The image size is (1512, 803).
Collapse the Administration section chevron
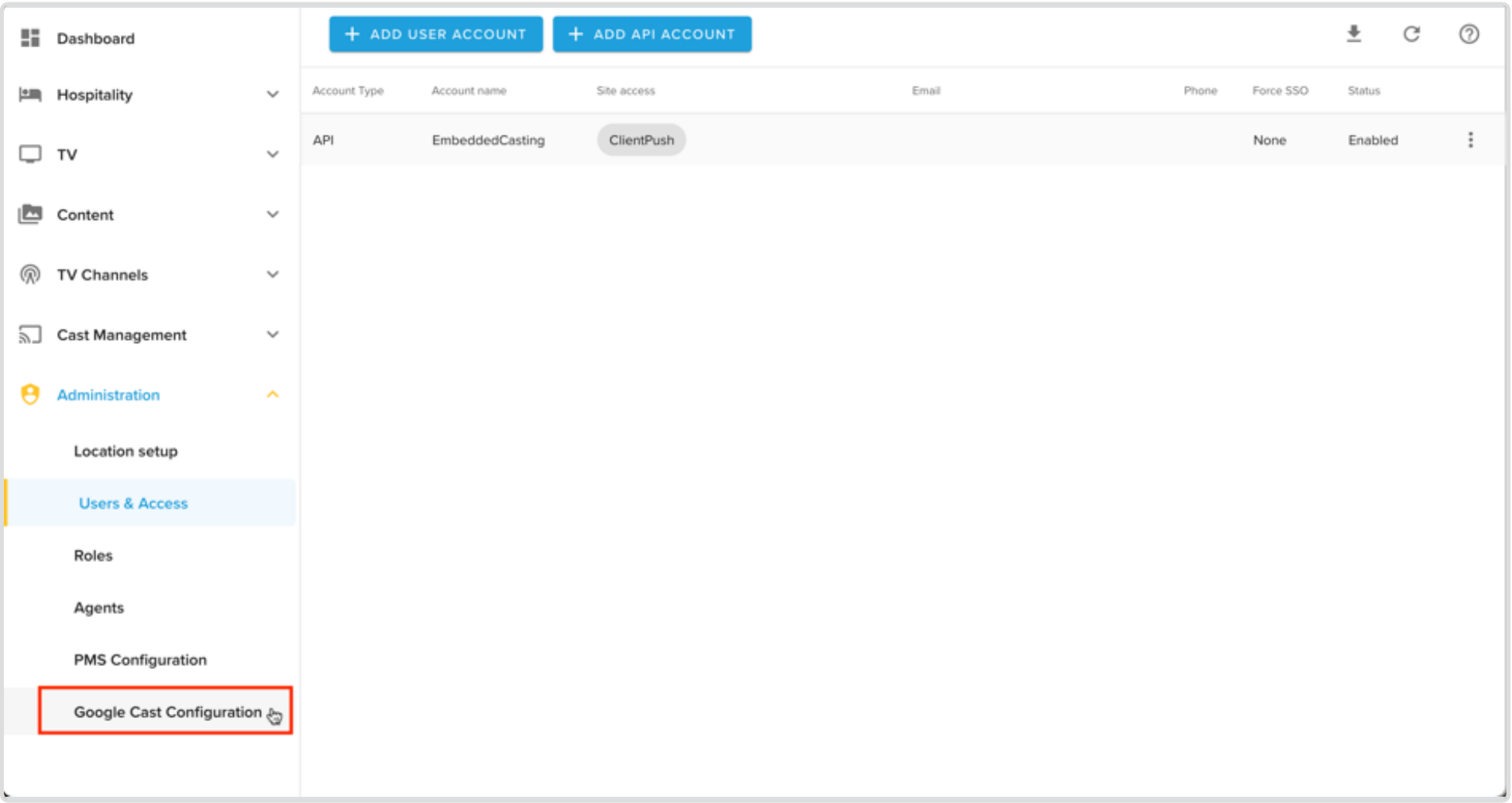(273, 394)
